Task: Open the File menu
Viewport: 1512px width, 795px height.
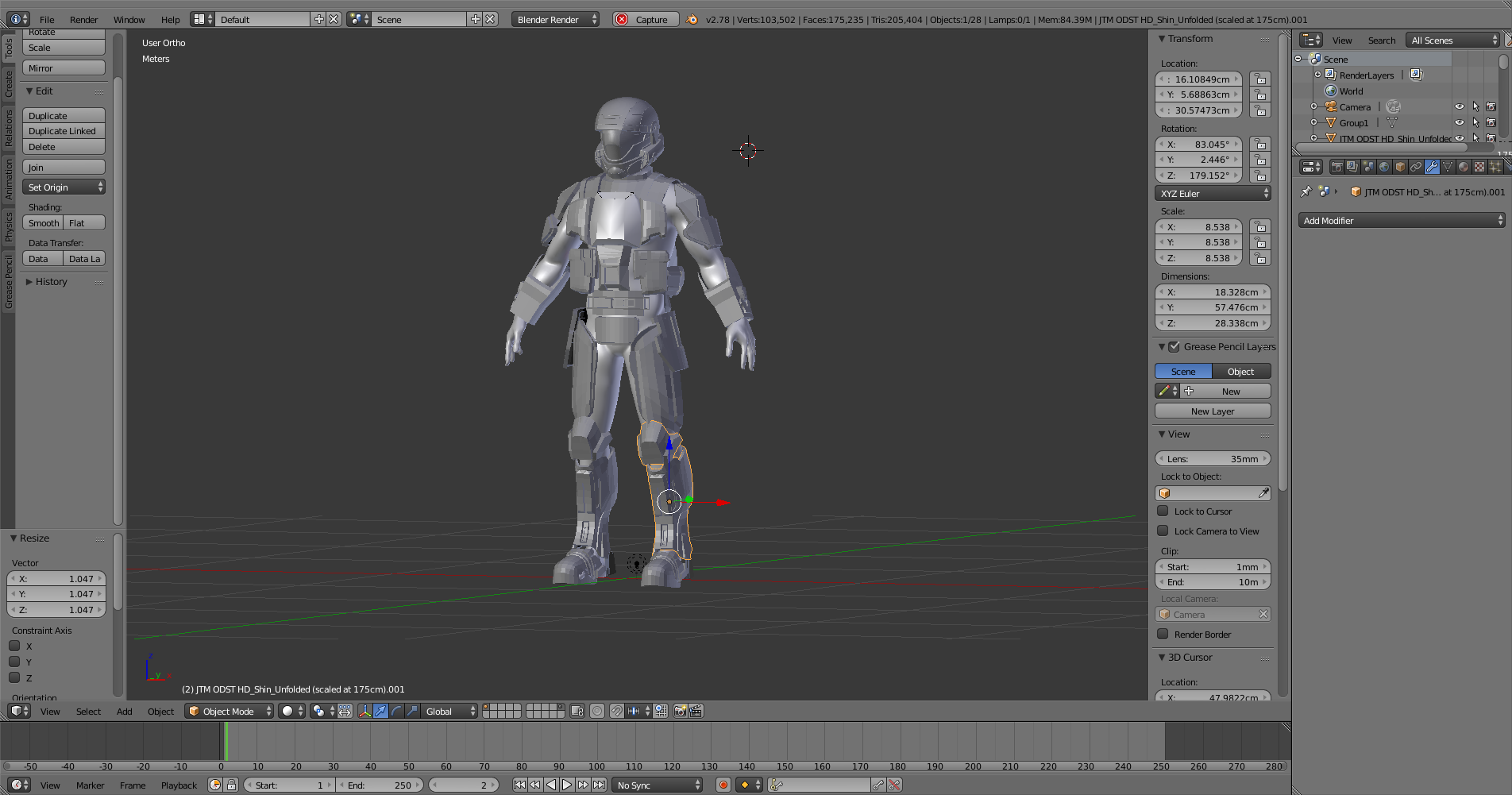Action: (x=47, y=19)
